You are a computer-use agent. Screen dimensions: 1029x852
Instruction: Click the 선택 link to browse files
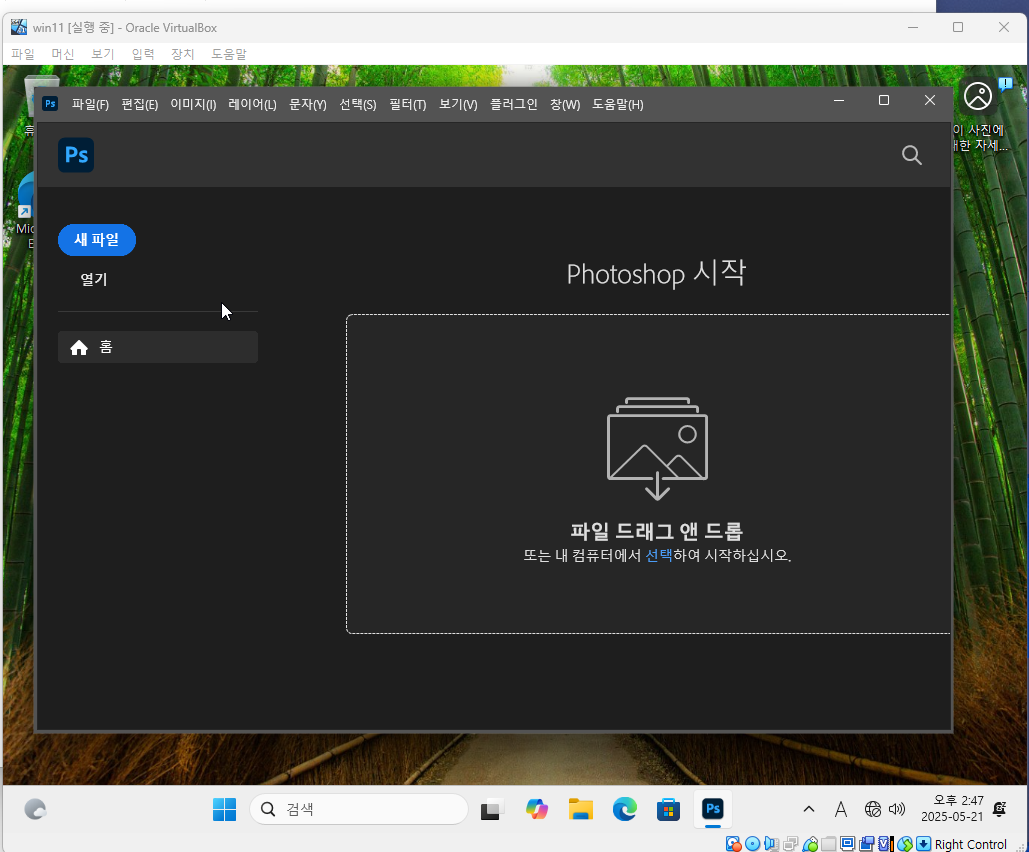coord(659,555)
